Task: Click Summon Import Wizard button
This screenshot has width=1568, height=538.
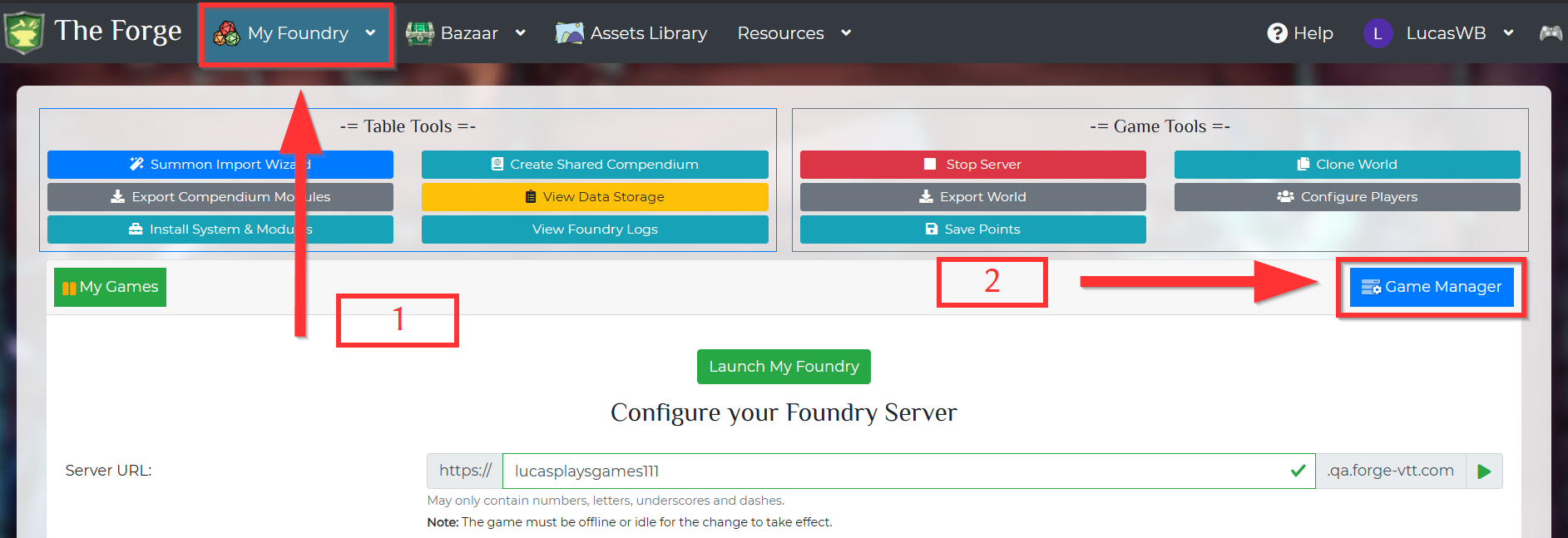Action: click(x=220, y=165)
